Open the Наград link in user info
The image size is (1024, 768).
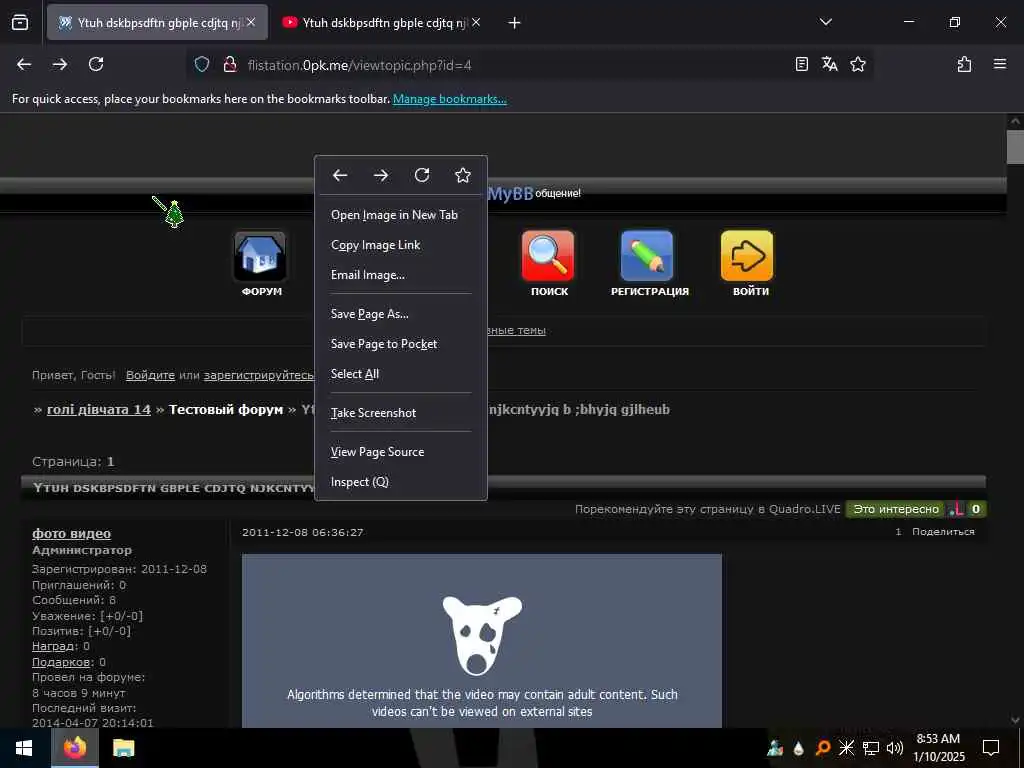(x=54, y=647)
